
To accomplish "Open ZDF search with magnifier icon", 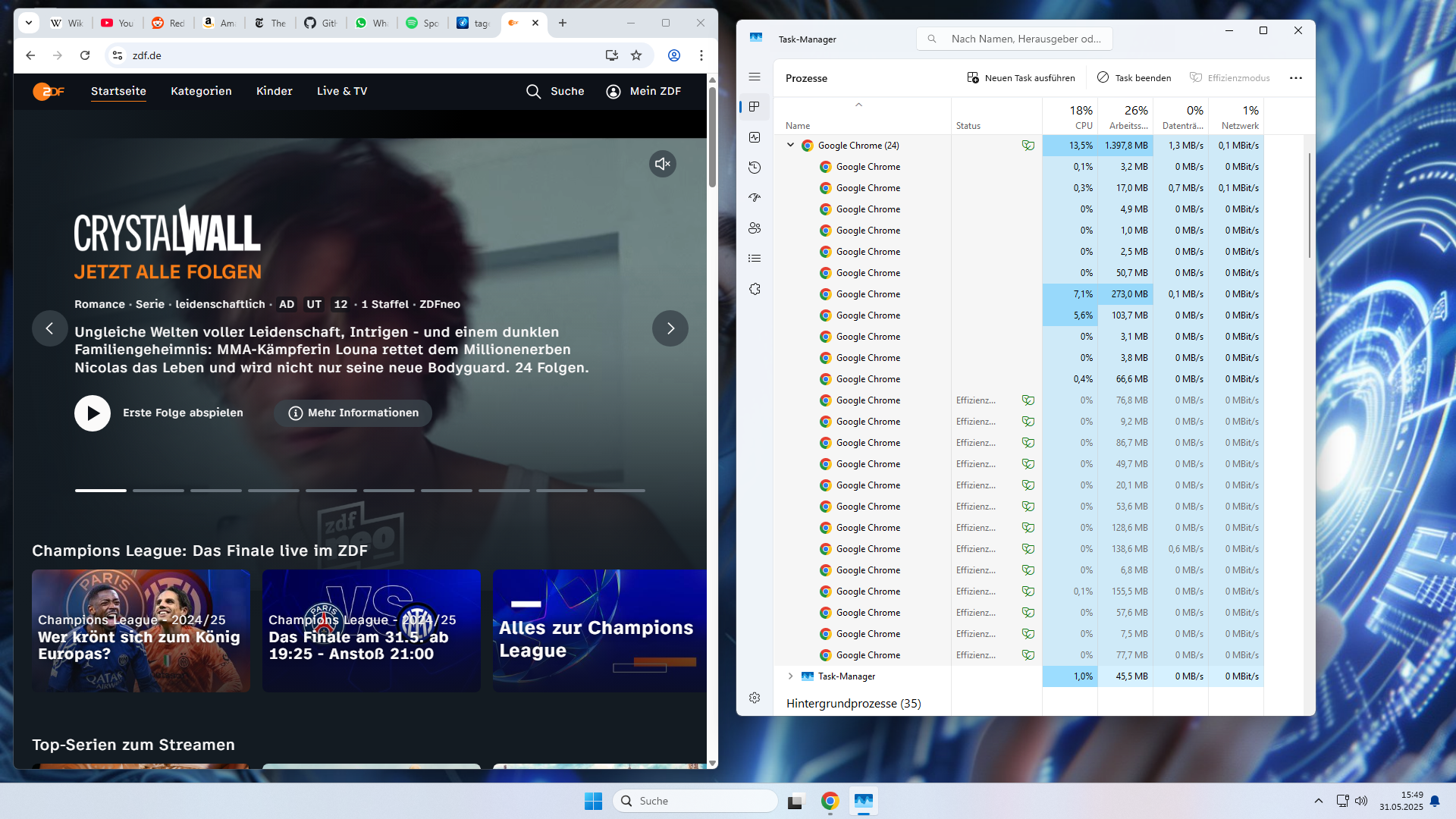I will [555, 91].
